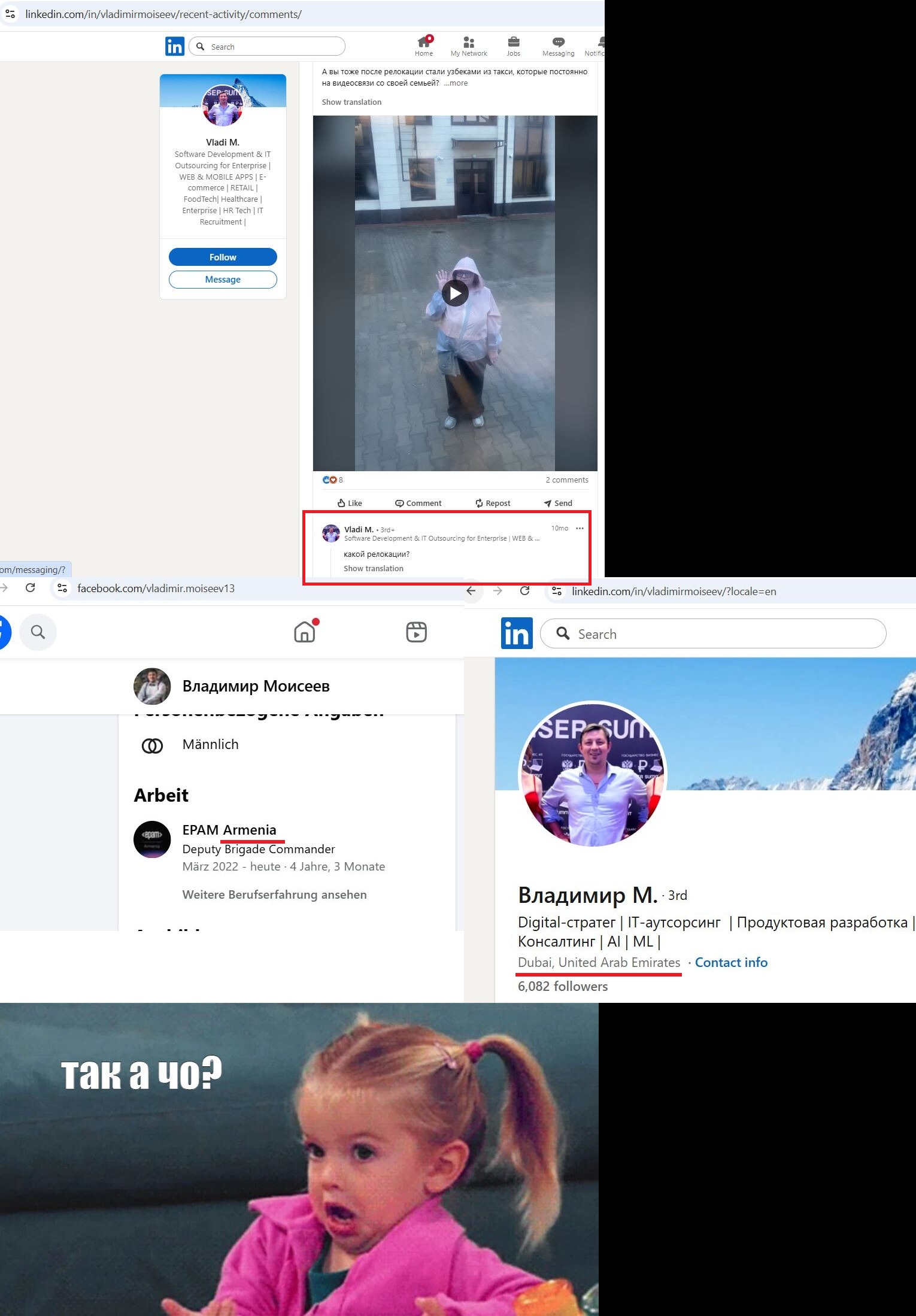Click the LinkedIn logo in bottom window
This screenshot has width=916, height=1316.
[x=517, y=633]
